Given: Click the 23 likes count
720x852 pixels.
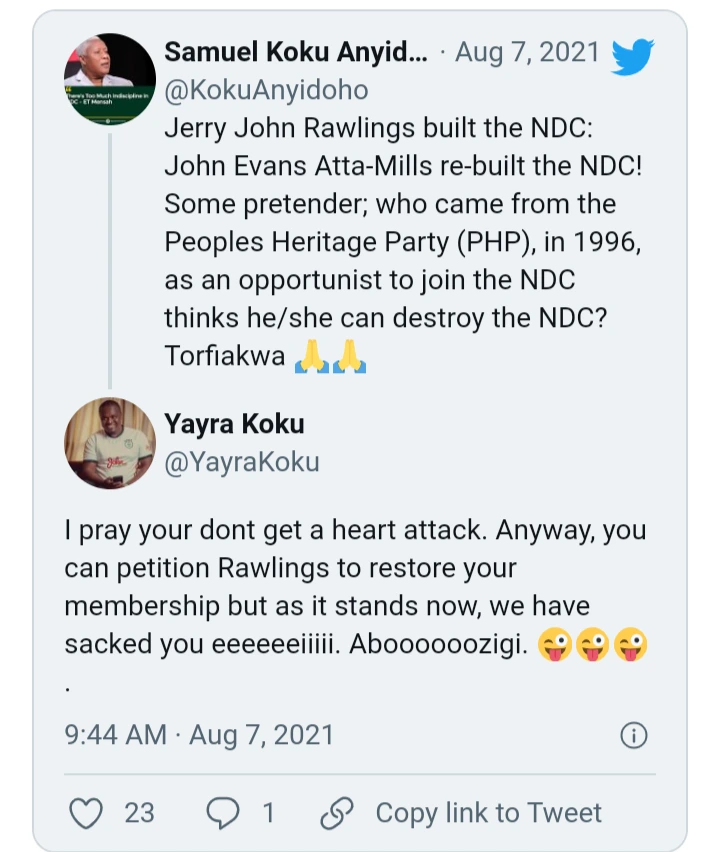Looking at the screenshot, I should point(140,813).
